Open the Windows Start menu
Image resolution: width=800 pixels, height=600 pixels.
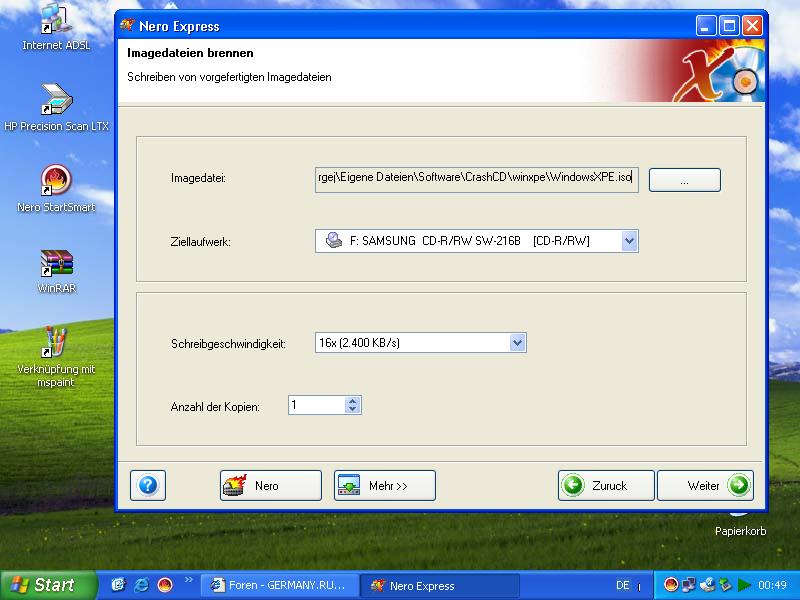(48, 585)
